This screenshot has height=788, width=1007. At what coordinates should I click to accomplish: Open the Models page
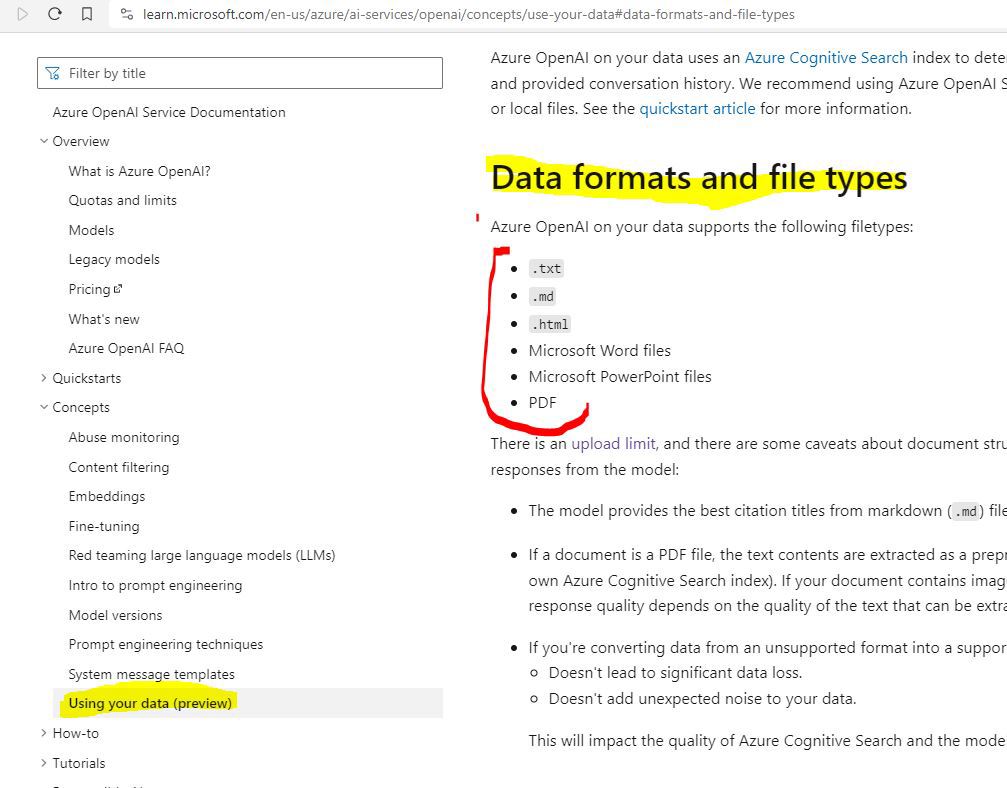[91, 230]
